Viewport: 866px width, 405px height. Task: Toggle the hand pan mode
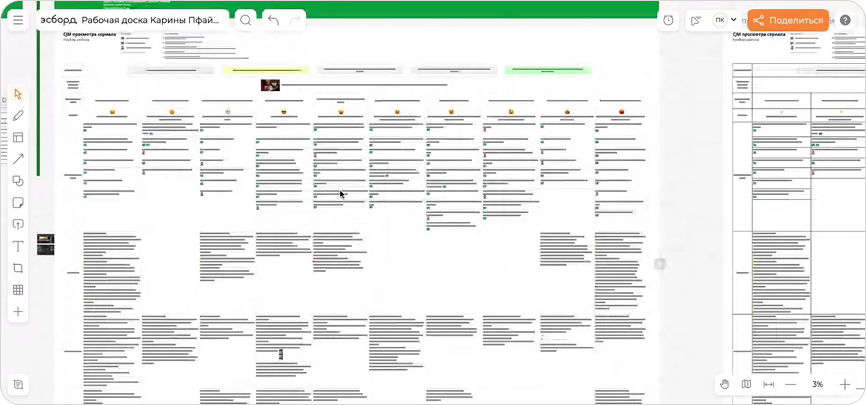pyautogui.click(x=725, y=384)
